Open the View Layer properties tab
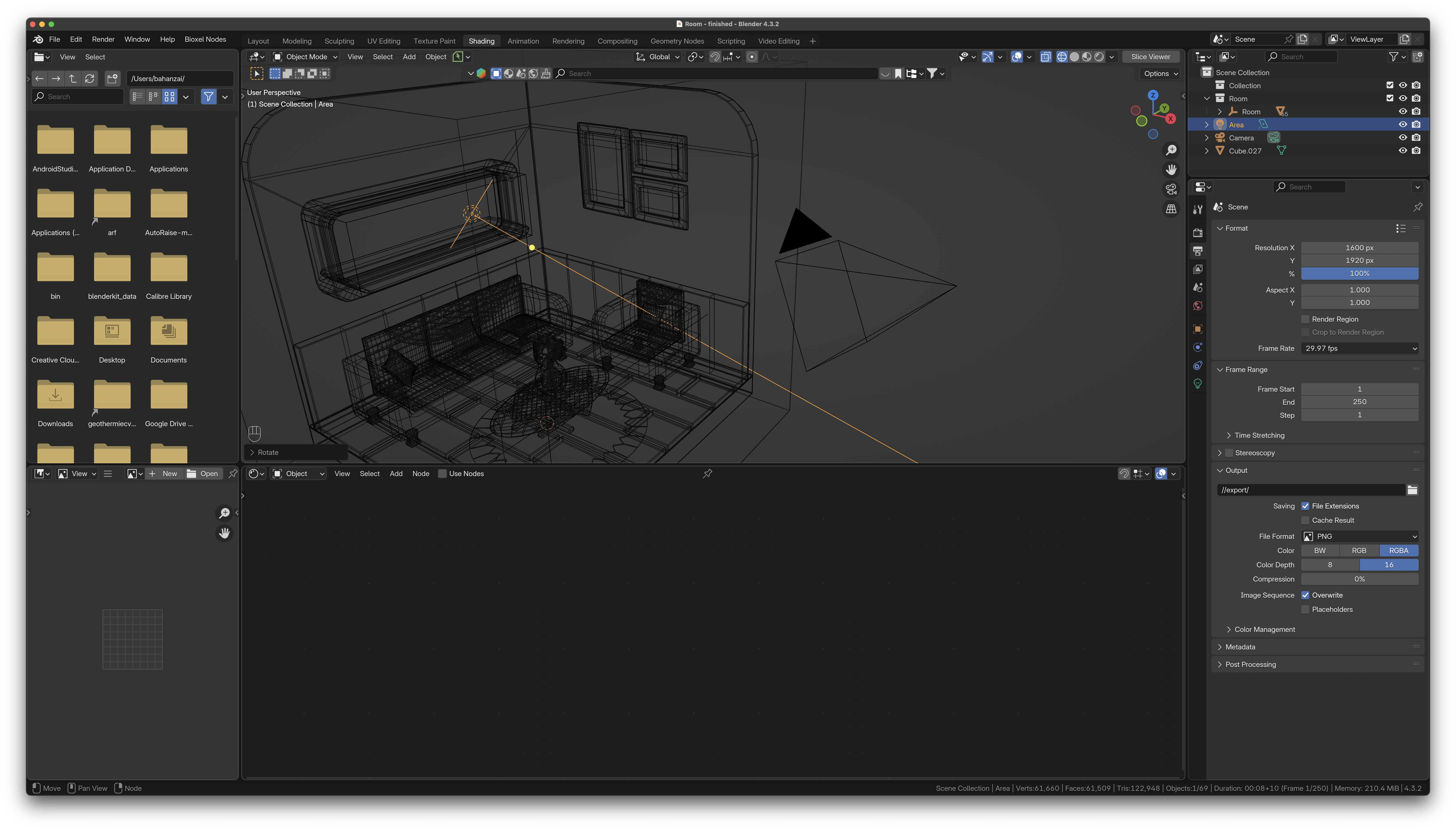Screen dimensions: 1456x830 click(x=1198, y=269)
